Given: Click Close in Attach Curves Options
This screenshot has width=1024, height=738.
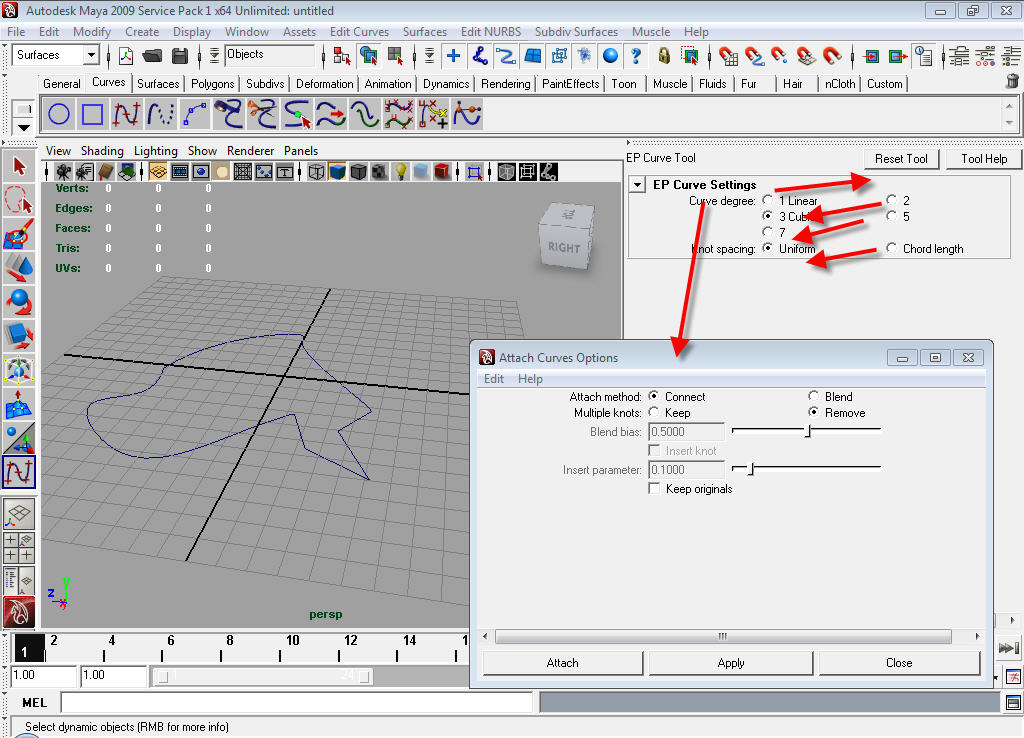Looking at the screenshot, I should tap(899, 663).
